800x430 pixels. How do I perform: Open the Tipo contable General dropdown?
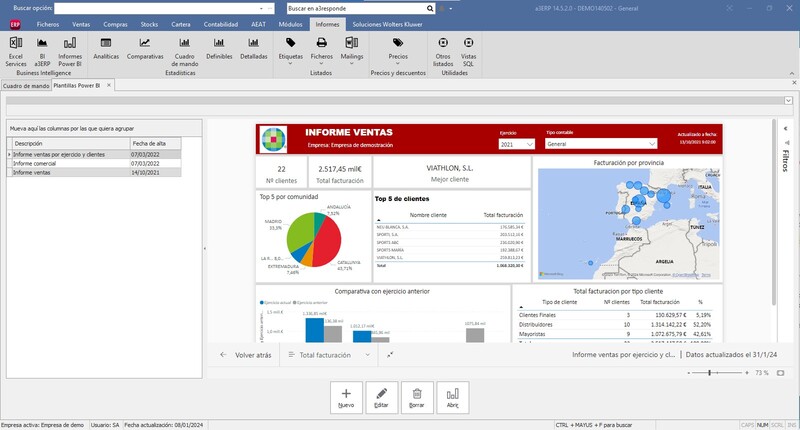click(x=600, y=144)
